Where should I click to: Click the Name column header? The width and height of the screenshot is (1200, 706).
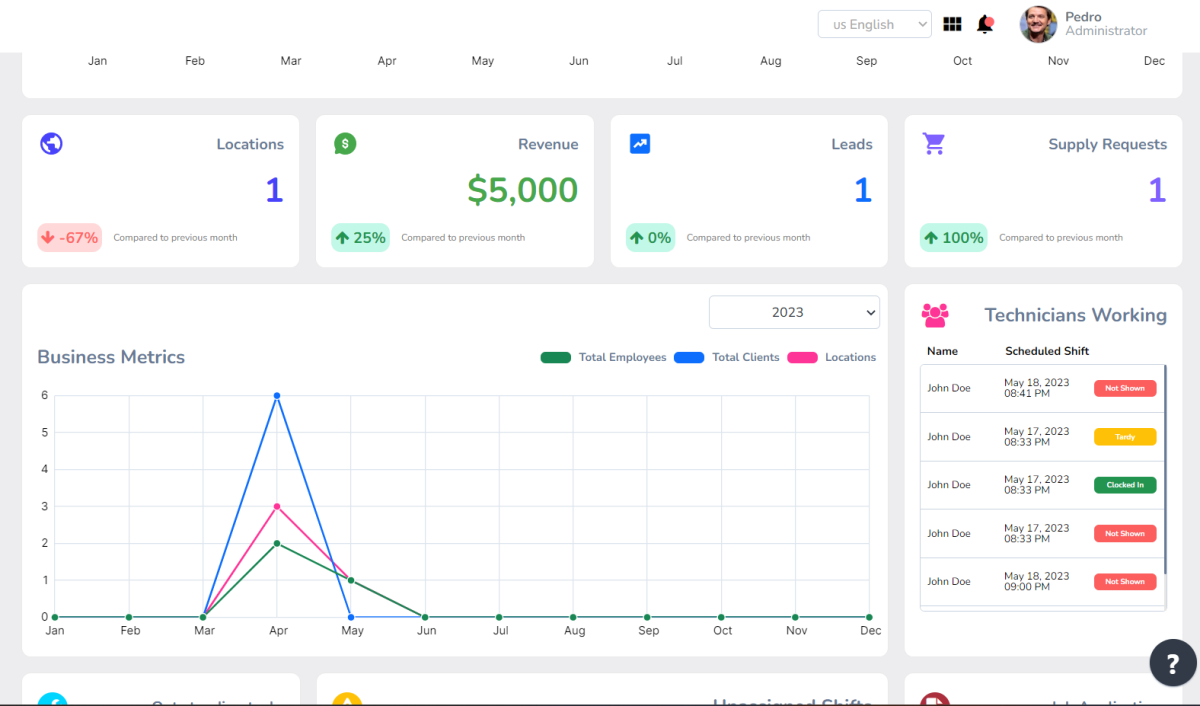(942, 351)
